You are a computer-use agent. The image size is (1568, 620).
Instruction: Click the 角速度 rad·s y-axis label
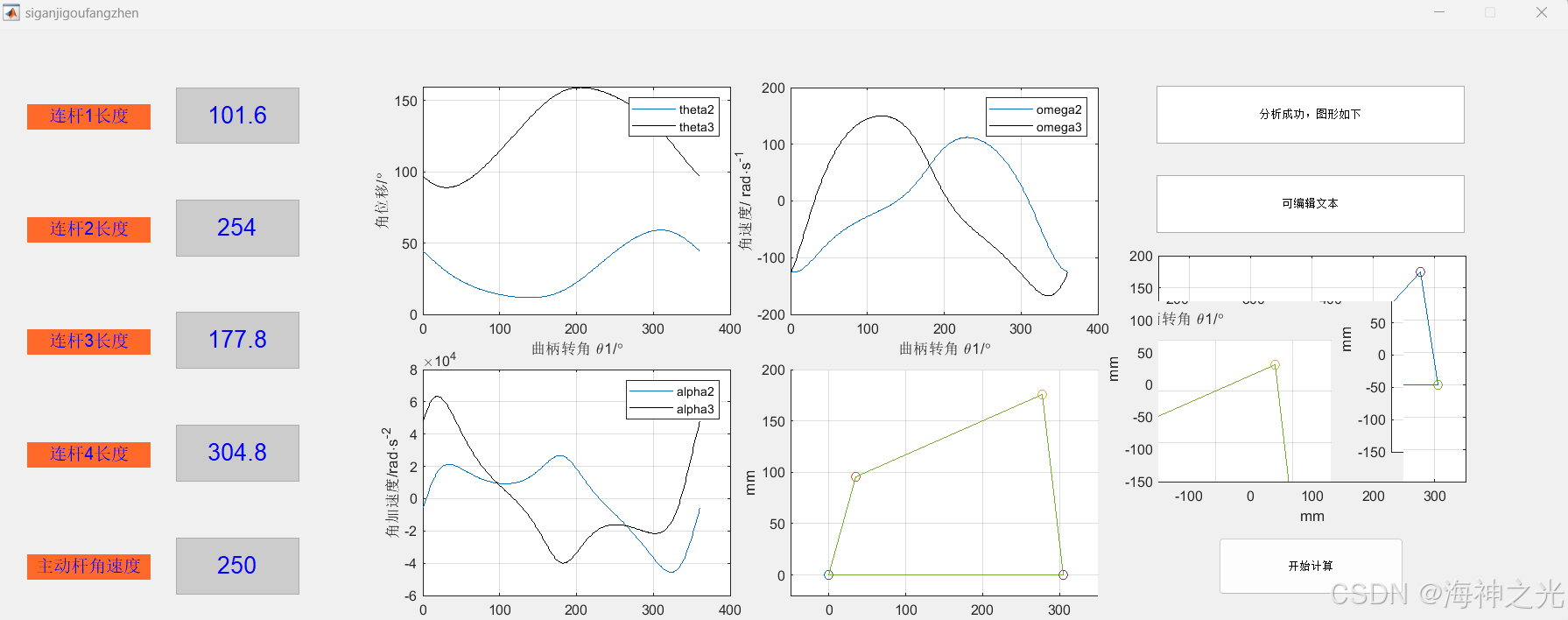coord(745,201)
